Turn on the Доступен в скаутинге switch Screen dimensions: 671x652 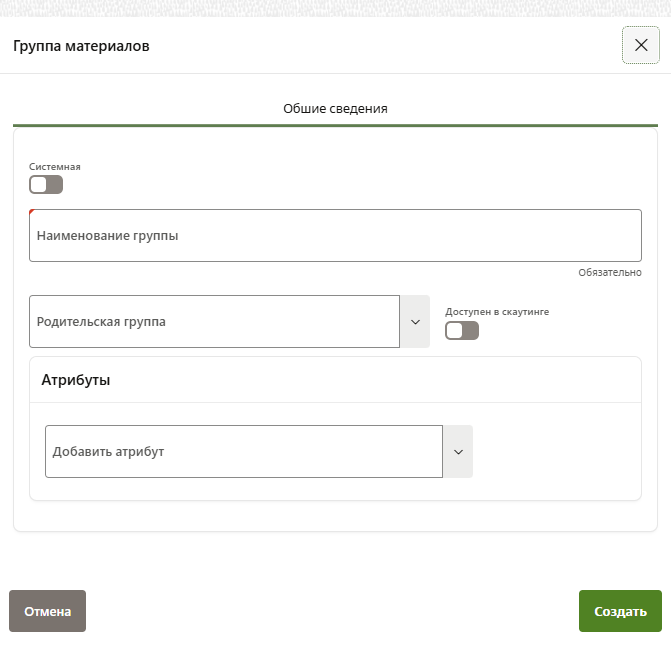[462, 330]
